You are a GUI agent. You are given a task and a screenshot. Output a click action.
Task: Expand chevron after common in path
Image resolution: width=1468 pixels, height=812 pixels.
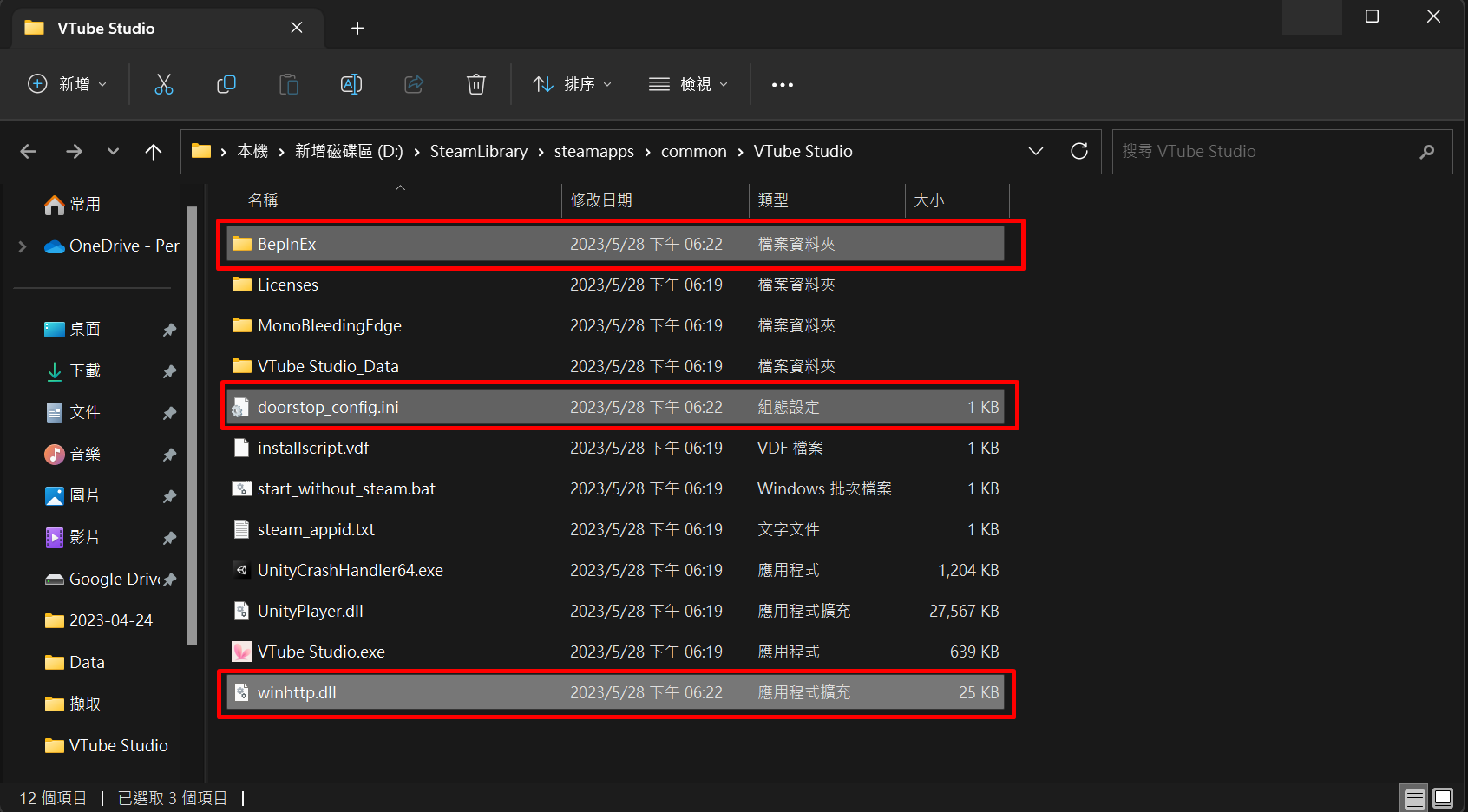(740, 152)
